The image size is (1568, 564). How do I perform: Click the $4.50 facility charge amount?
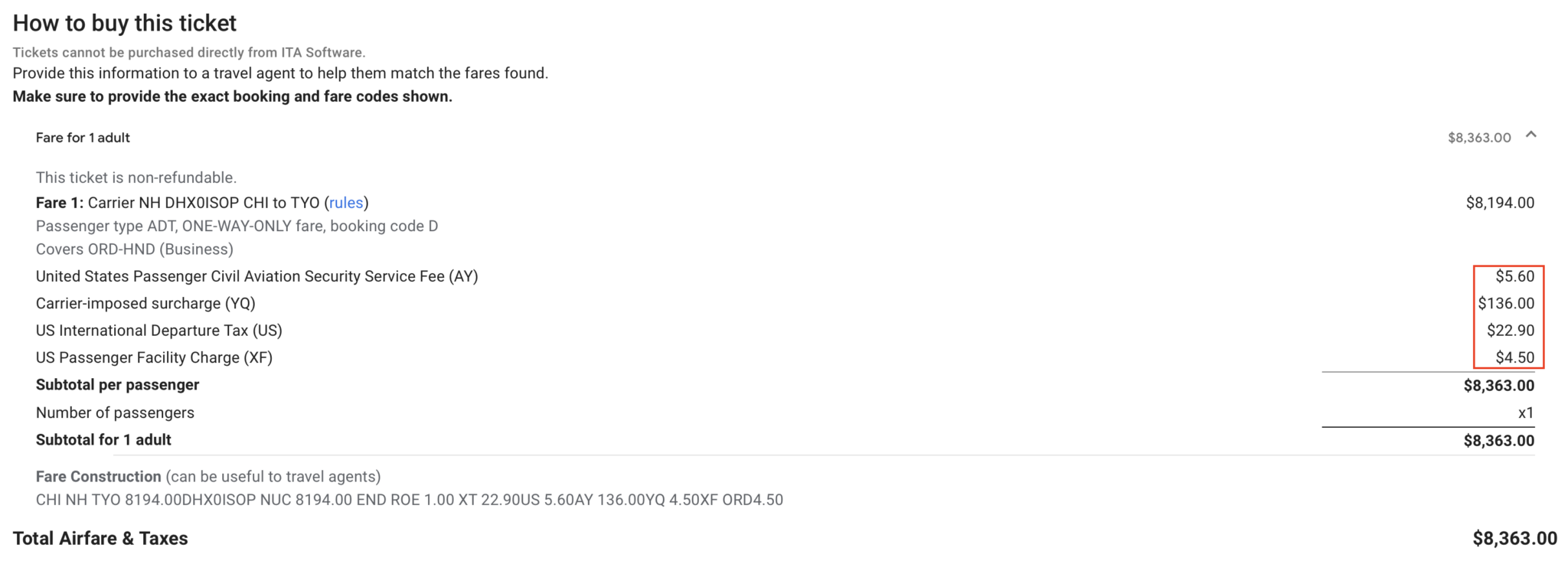pos(1514,357)
